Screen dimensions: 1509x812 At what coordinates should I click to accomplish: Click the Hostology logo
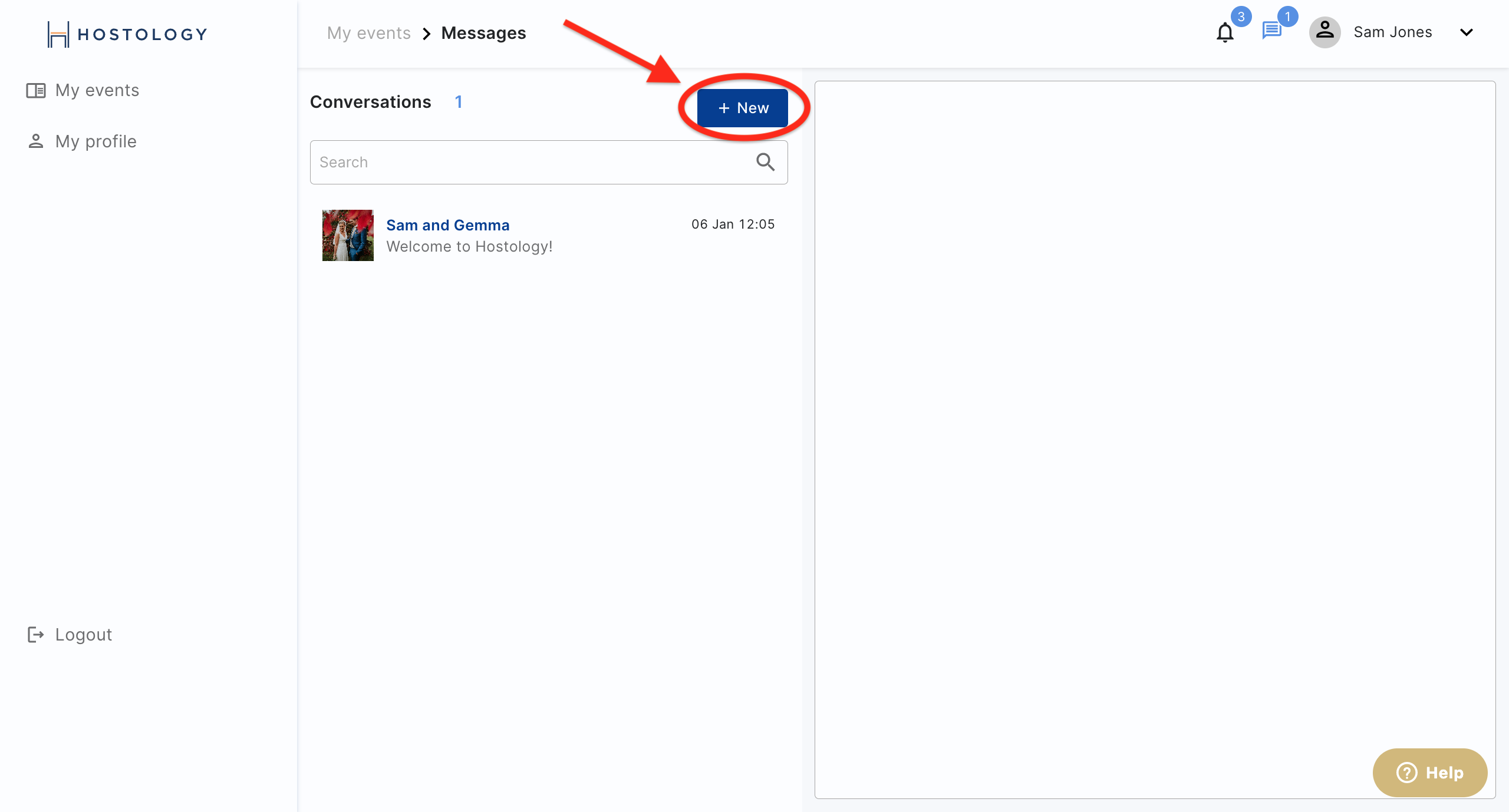[x=127, y=34]
